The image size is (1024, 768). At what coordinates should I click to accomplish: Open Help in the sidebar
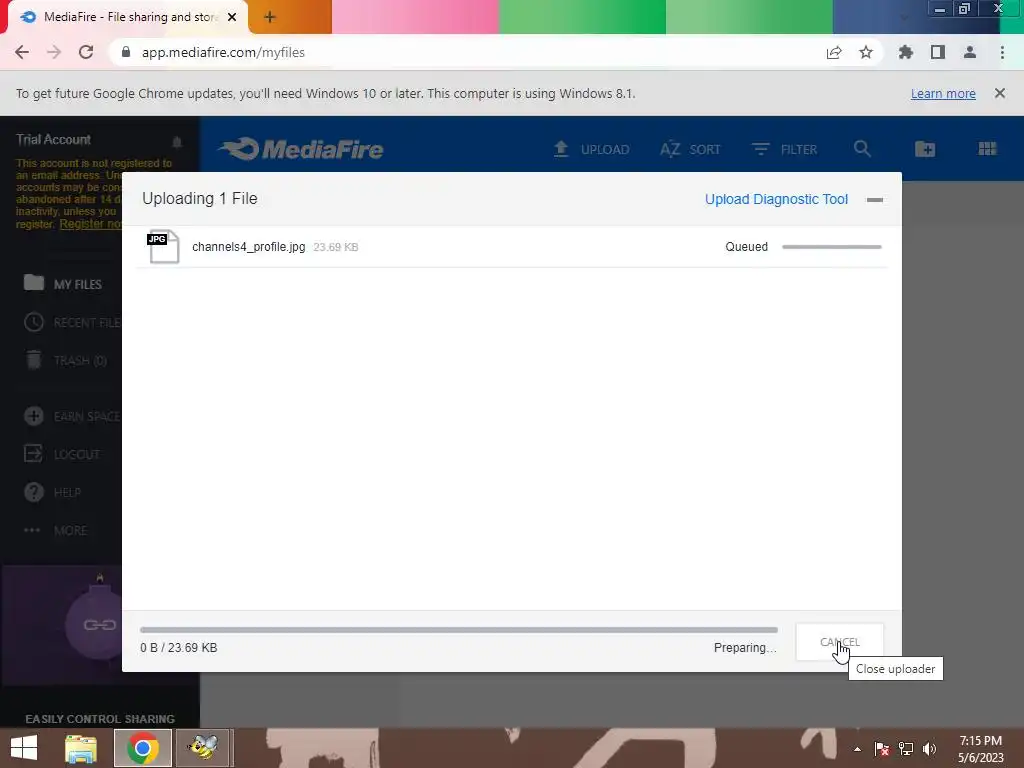(52, 492)
